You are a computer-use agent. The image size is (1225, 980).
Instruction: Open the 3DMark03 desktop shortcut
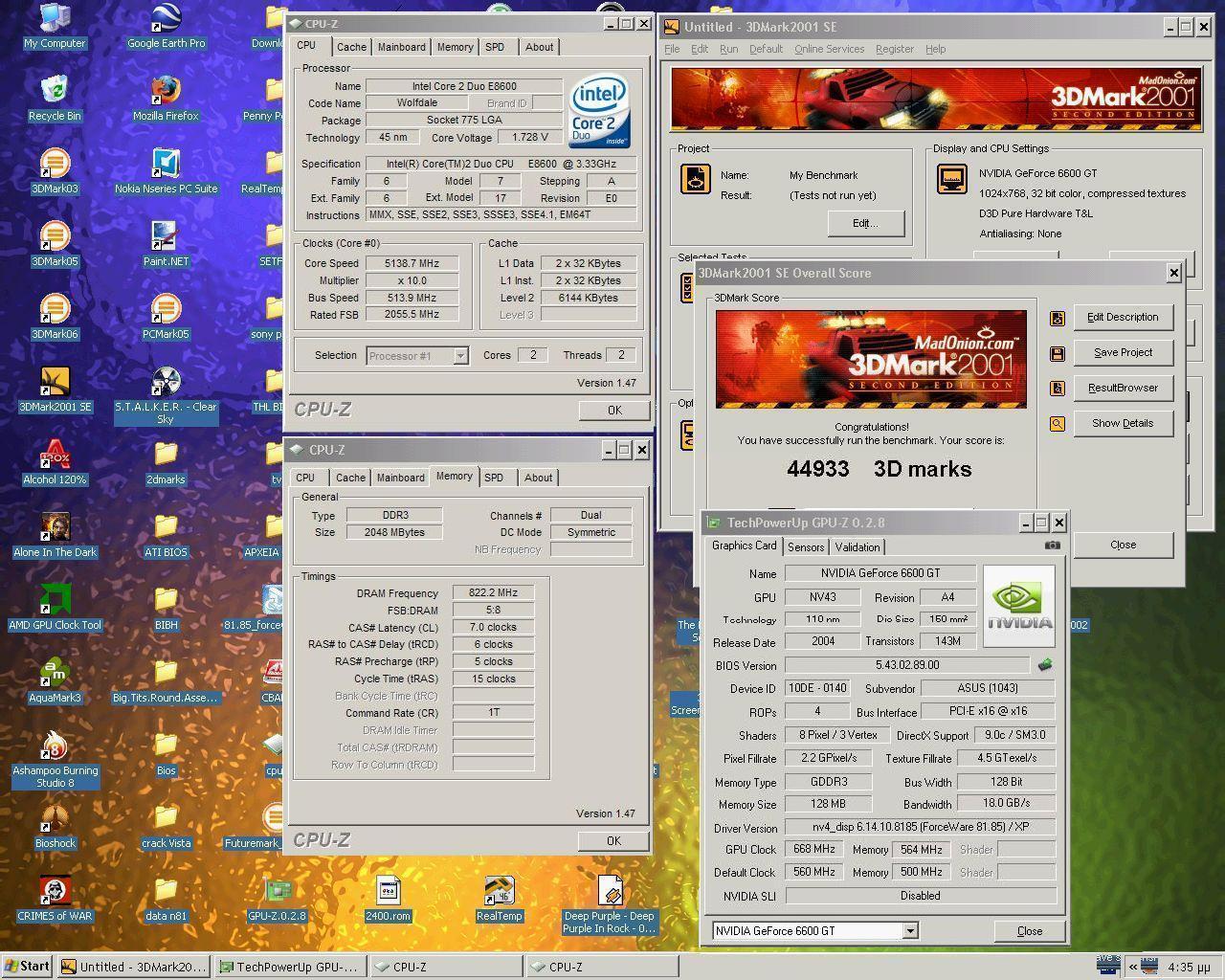(x=55, y=171)
